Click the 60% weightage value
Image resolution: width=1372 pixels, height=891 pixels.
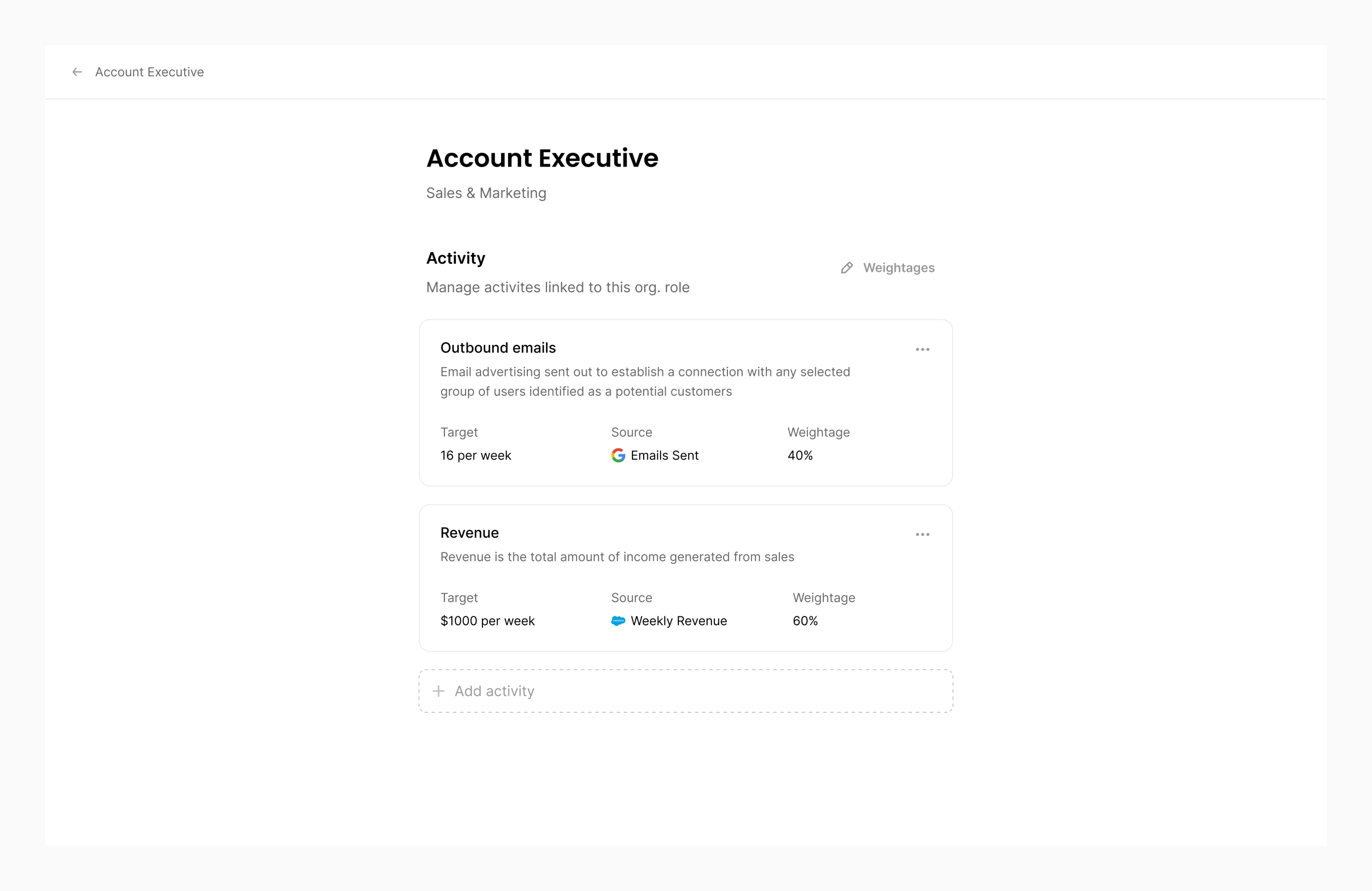(805, 621)
